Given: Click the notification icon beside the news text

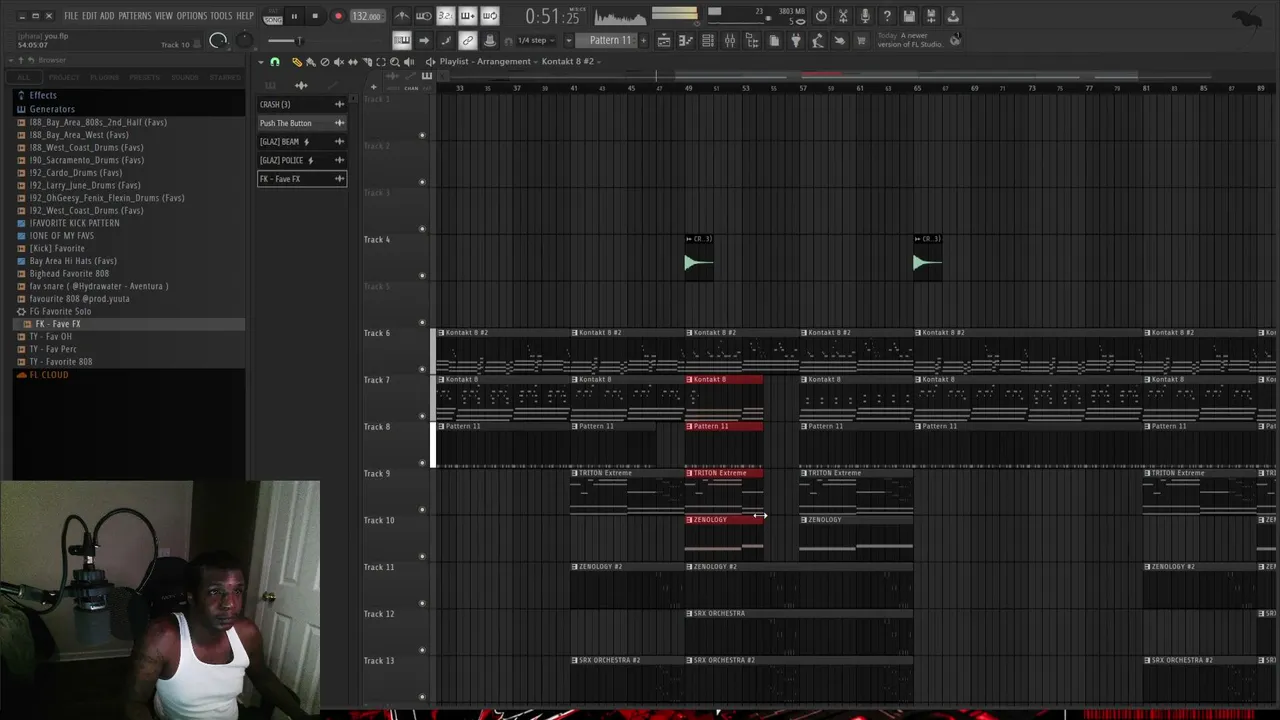Looking at the screenshot, I should [x=955, y=40].
